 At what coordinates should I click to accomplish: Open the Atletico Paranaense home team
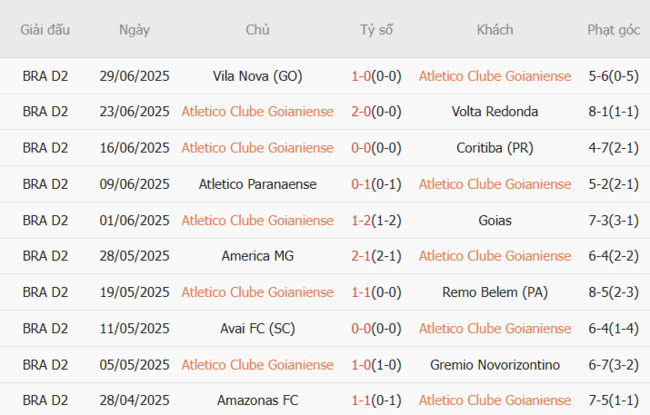257,184
